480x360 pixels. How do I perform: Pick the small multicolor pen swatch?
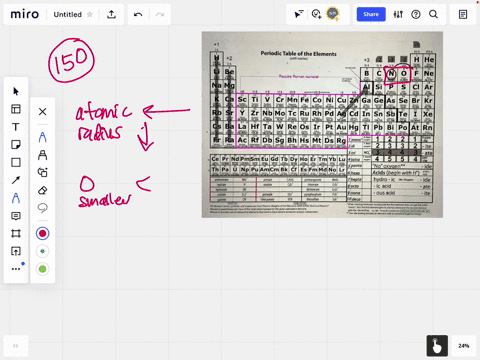point(42,251)
